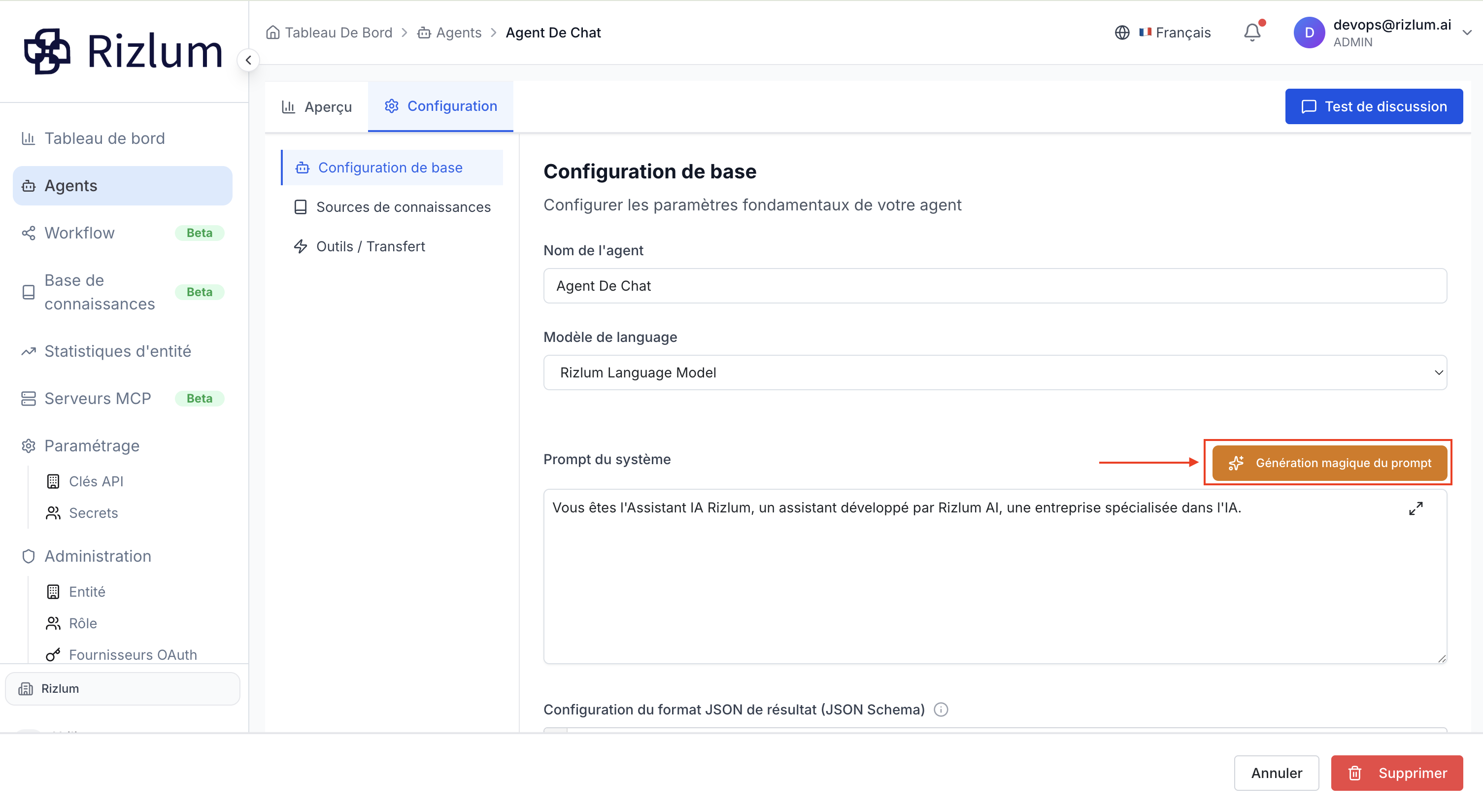Expand the user account menu chevron
Screen dimensions: 1483x812
pos(1467,33)
